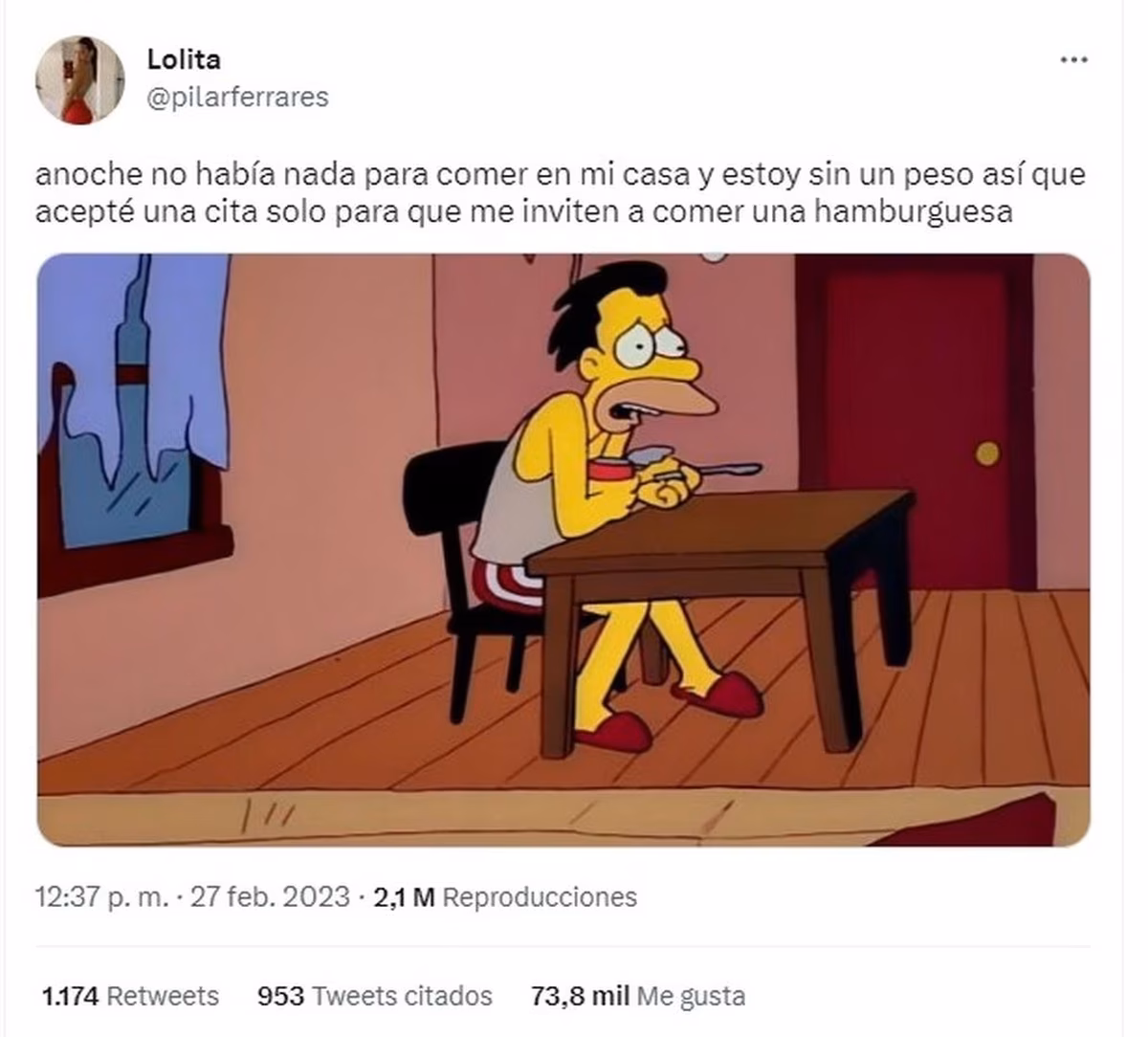The width and height of the screenshot is (1148, 1037).
Task: Click the broken window in the picture
Action: [133, 411]
